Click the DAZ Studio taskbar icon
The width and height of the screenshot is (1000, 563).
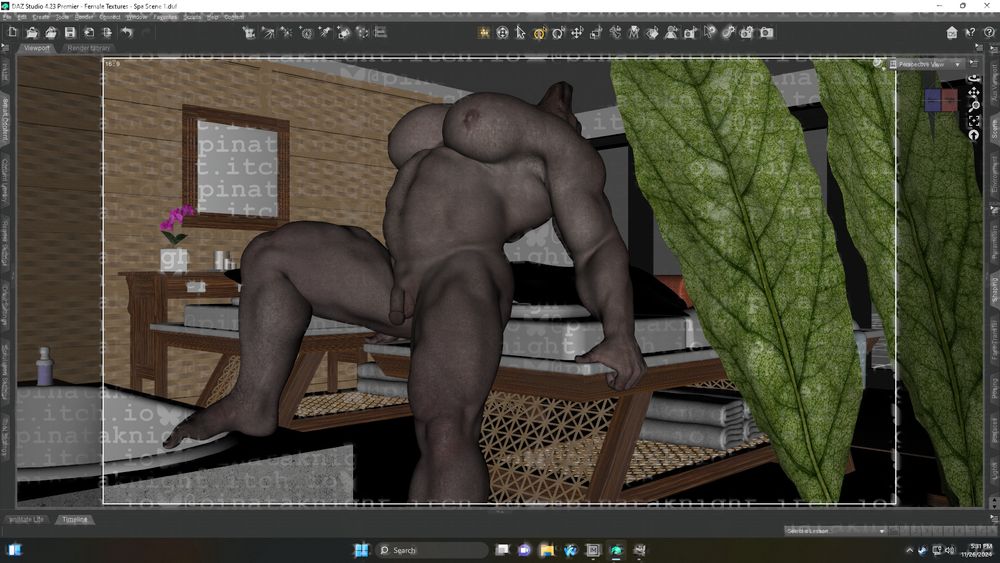point(616,550)
